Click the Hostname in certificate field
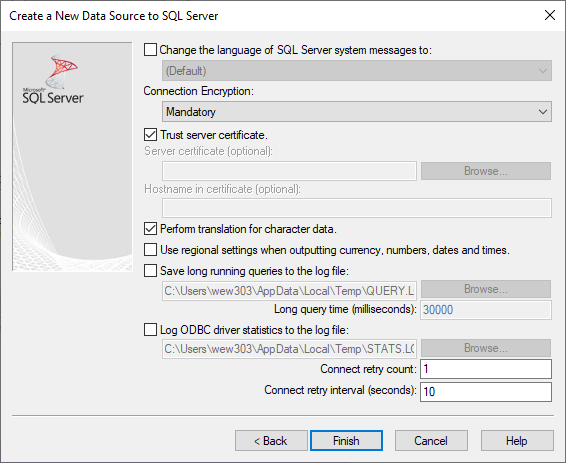This screenshot has height=463, width=566. (357, 208)
